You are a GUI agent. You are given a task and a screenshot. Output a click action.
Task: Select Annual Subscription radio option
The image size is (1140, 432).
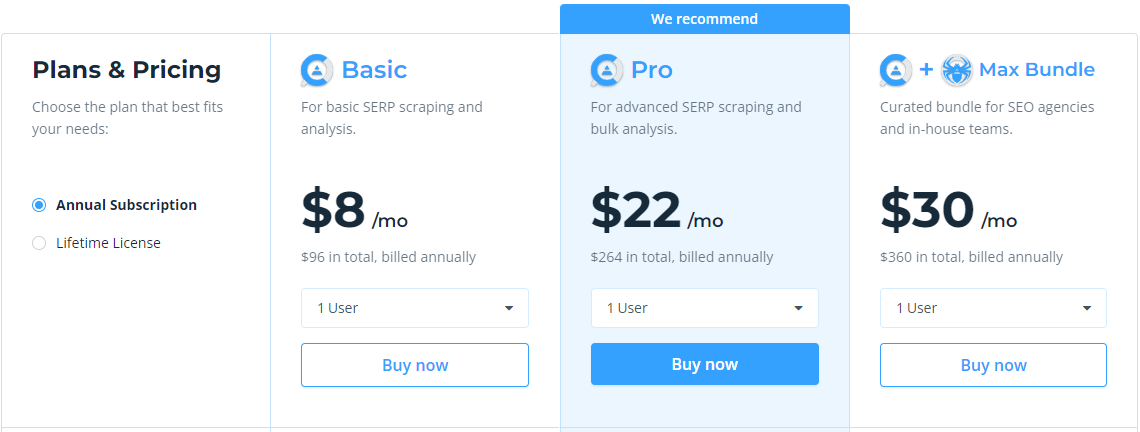click(39, 205)
